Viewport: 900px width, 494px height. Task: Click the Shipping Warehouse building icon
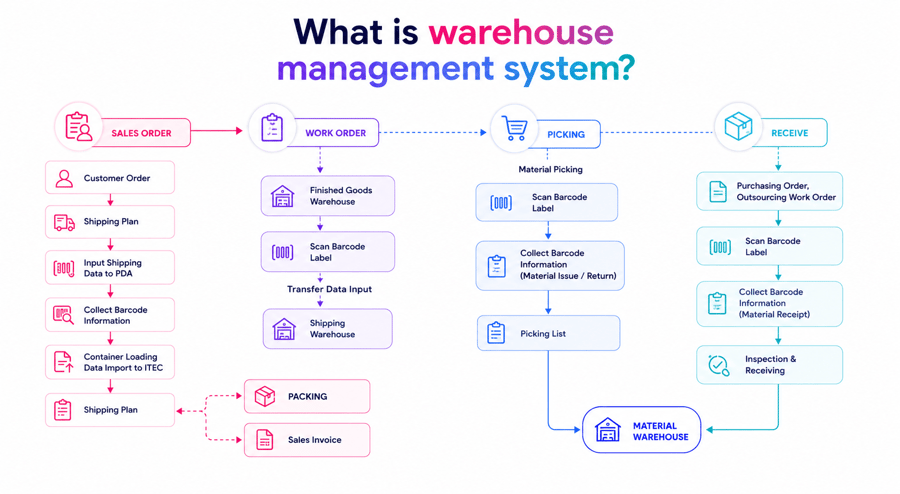(x=284, y=329)
